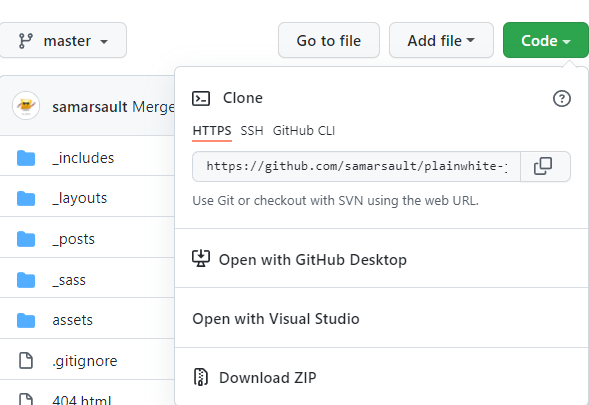Click the folder icon beside _sass
Image resolution: width=589 pixels, height=405 pixels.
point(26,280)
